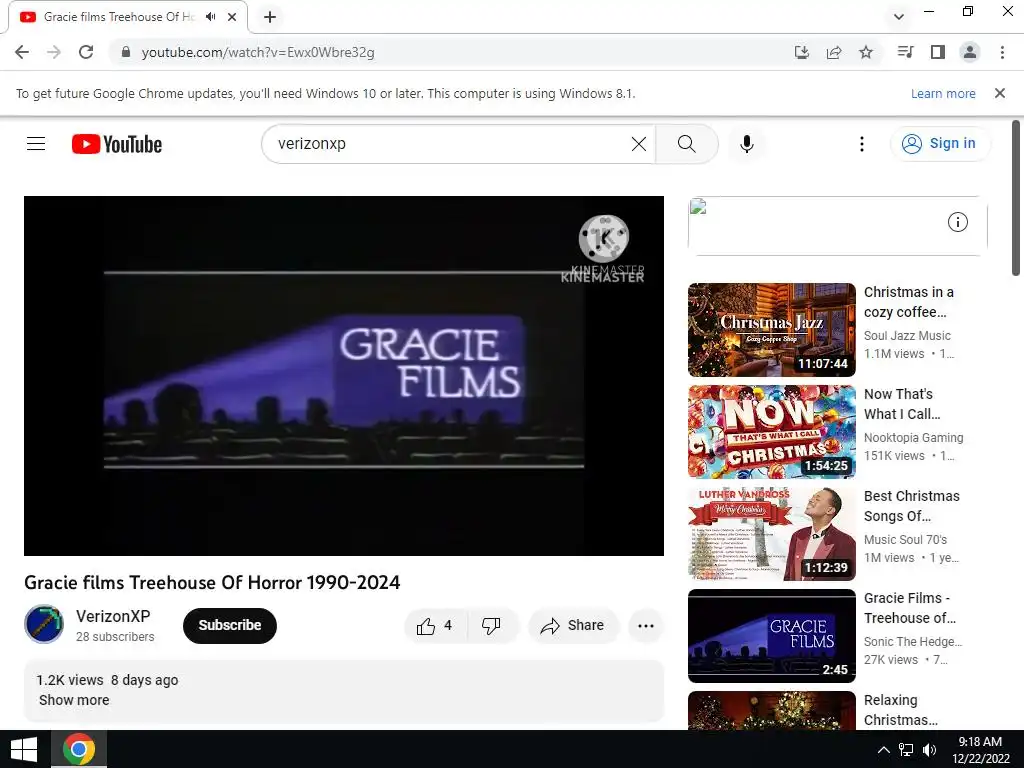Select the Gracie films Treehouse tab
Screen dimensions: 1024x768
118,17
